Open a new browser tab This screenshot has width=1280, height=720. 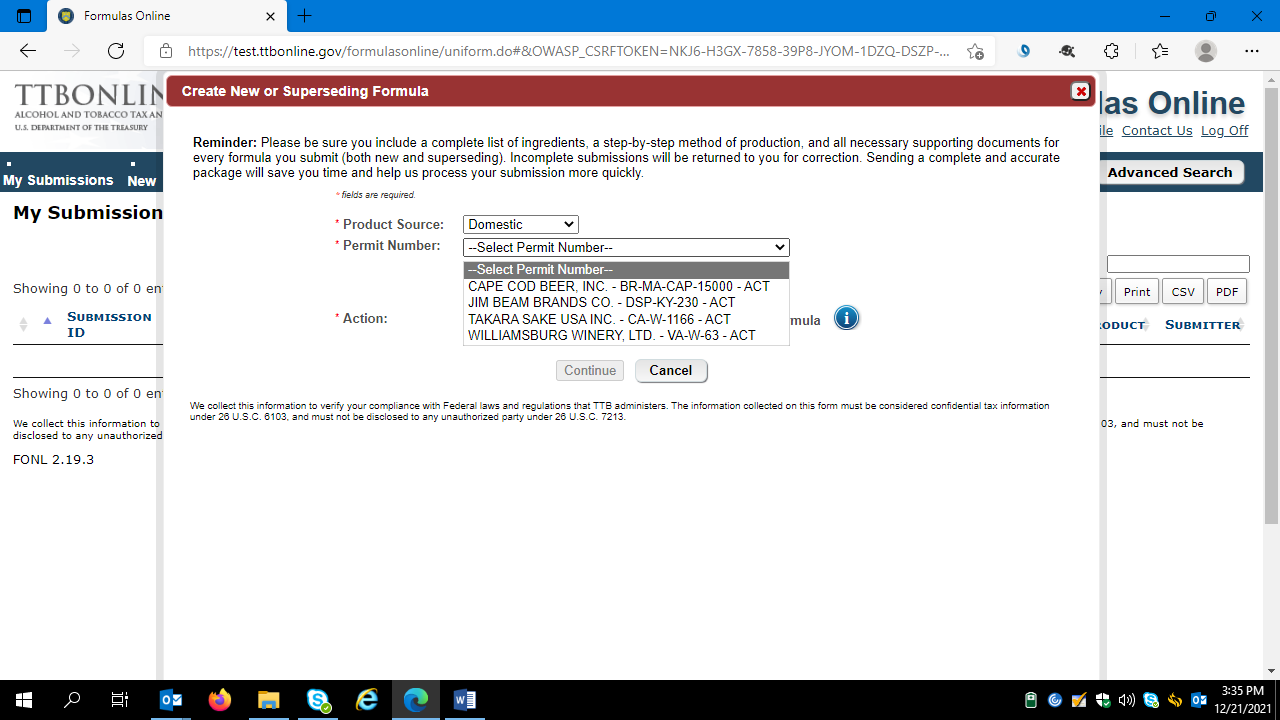(305, 16)
